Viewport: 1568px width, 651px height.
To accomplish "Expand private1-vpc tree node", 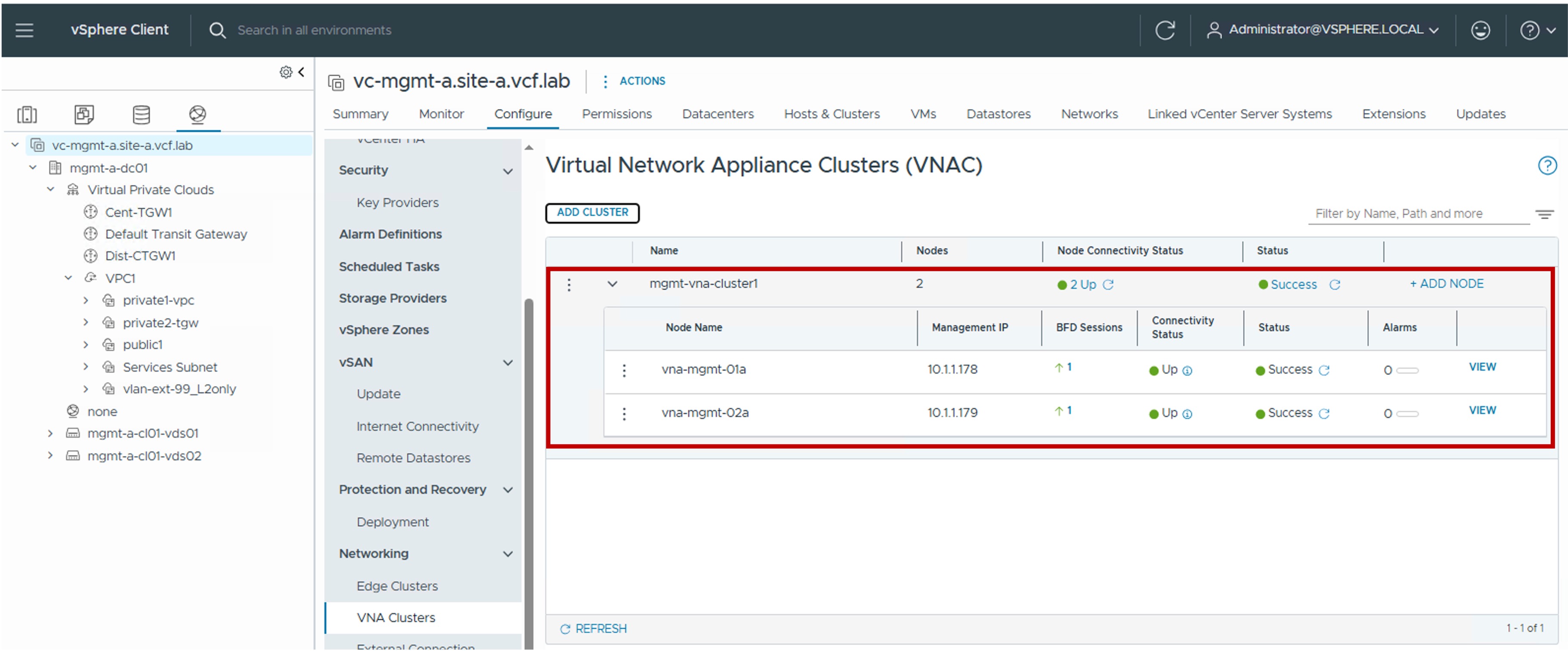I will (x=86, y=300).
